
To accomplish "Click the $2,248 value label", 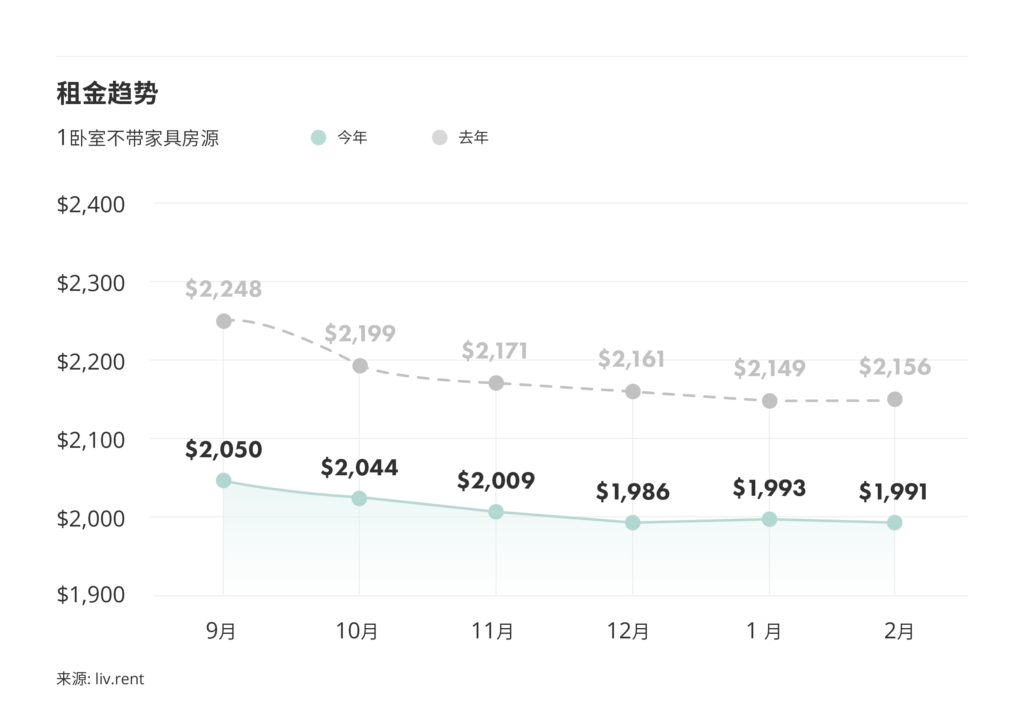I will (x=224, y=290).
